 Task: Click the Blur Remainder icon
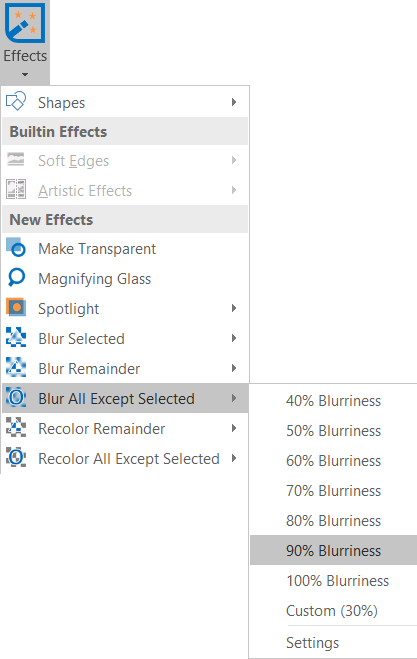click(16, 367)
